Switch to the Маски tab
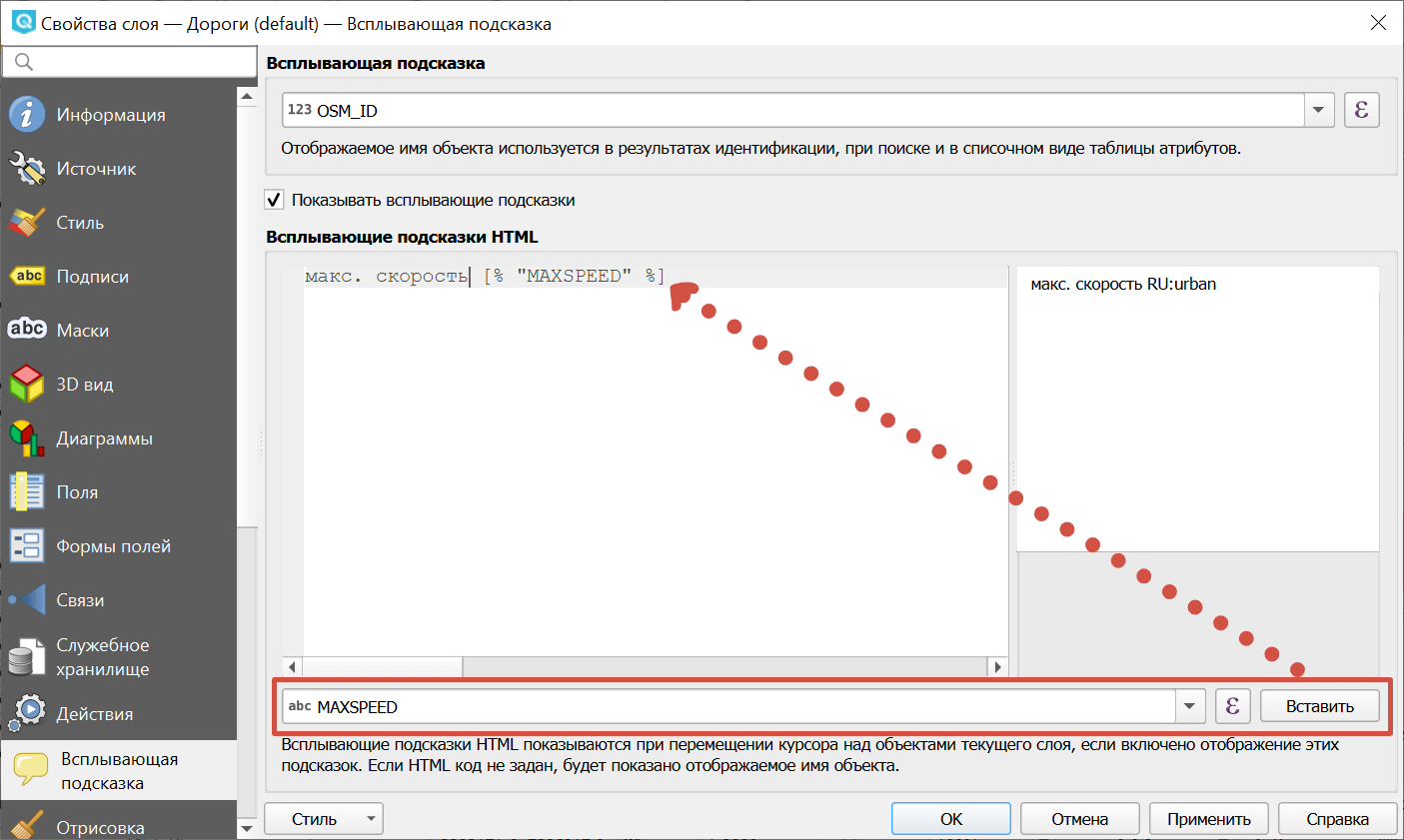Viewport: 1404px width, 840px height. tap(83, 331)
